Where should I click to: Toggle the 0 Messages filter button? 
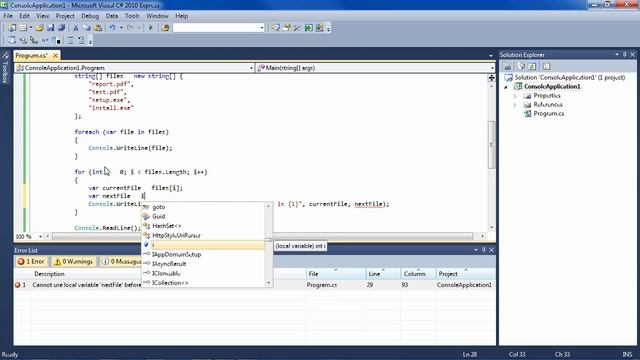pyautogui.click(x=121, y=262)
